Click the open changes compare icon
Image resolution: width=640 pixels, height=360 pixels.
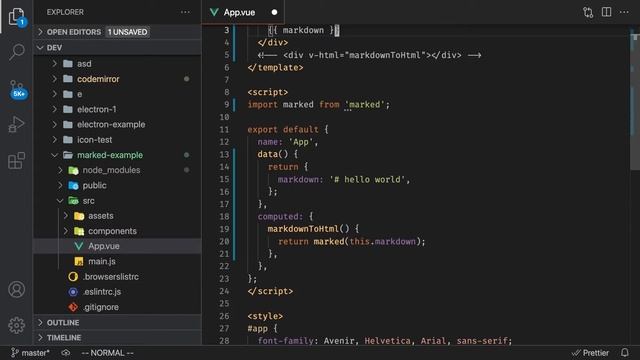point(588,12)
